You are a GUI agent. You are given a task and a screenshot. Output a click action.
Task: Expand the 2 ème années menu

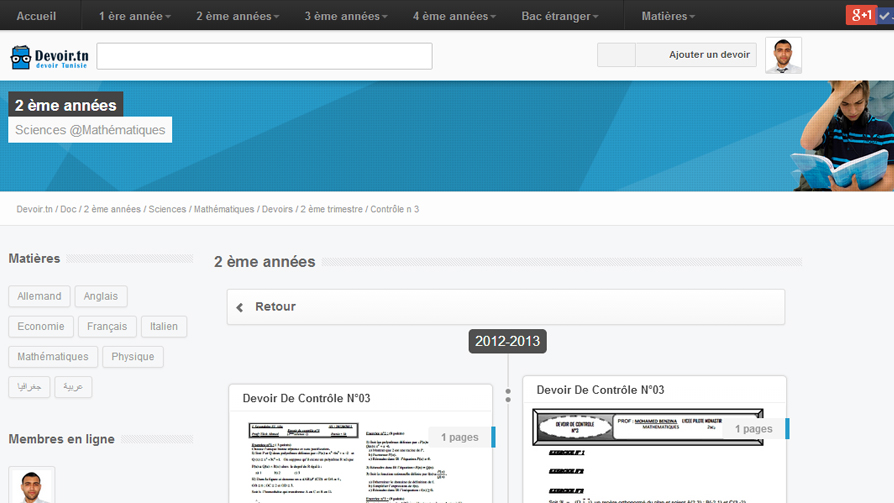coord(237,16)
